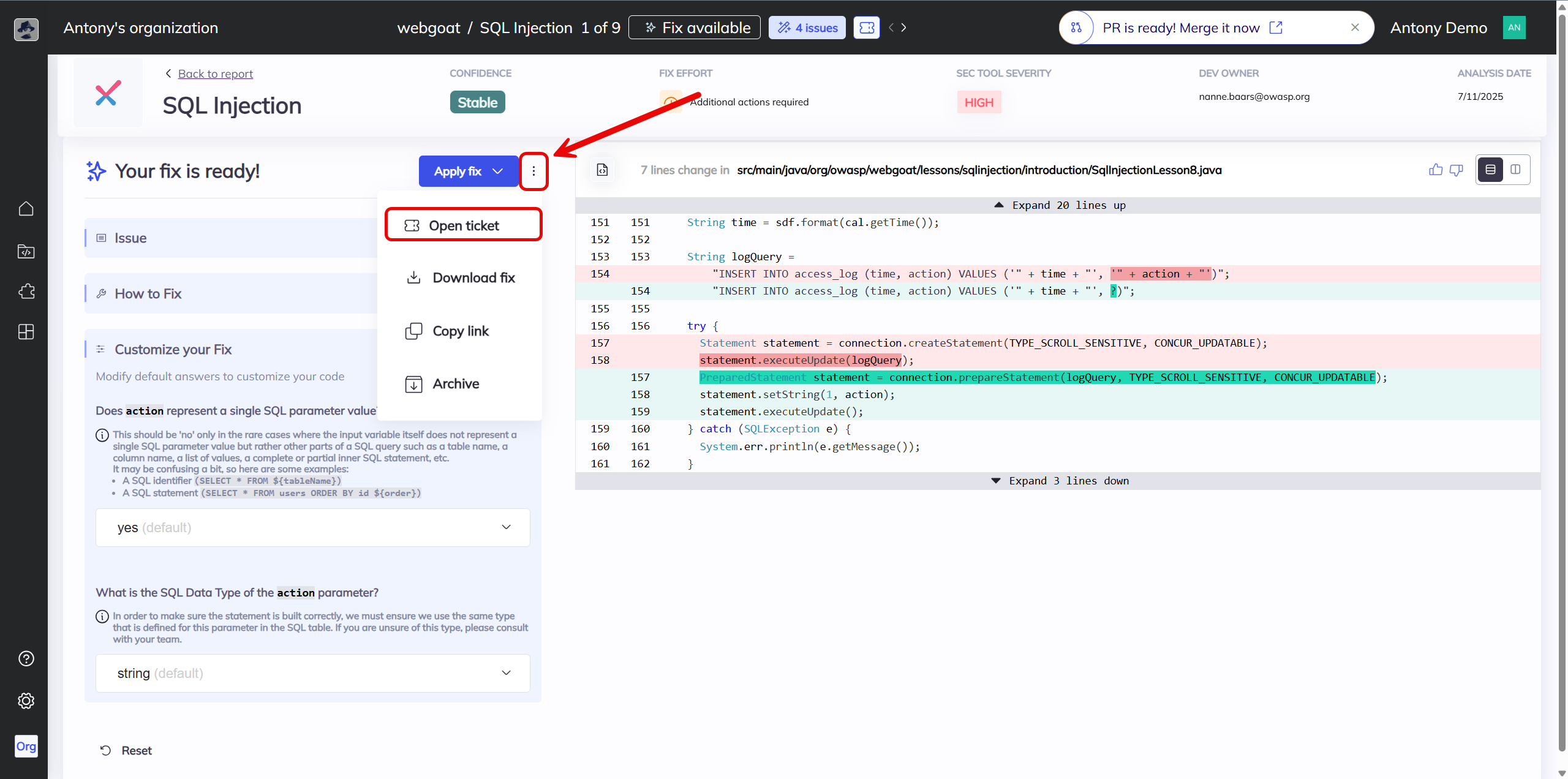The image size is (1568, 779).
Task: Dismiss the PR is ready notification
Action: (1355, 28)
